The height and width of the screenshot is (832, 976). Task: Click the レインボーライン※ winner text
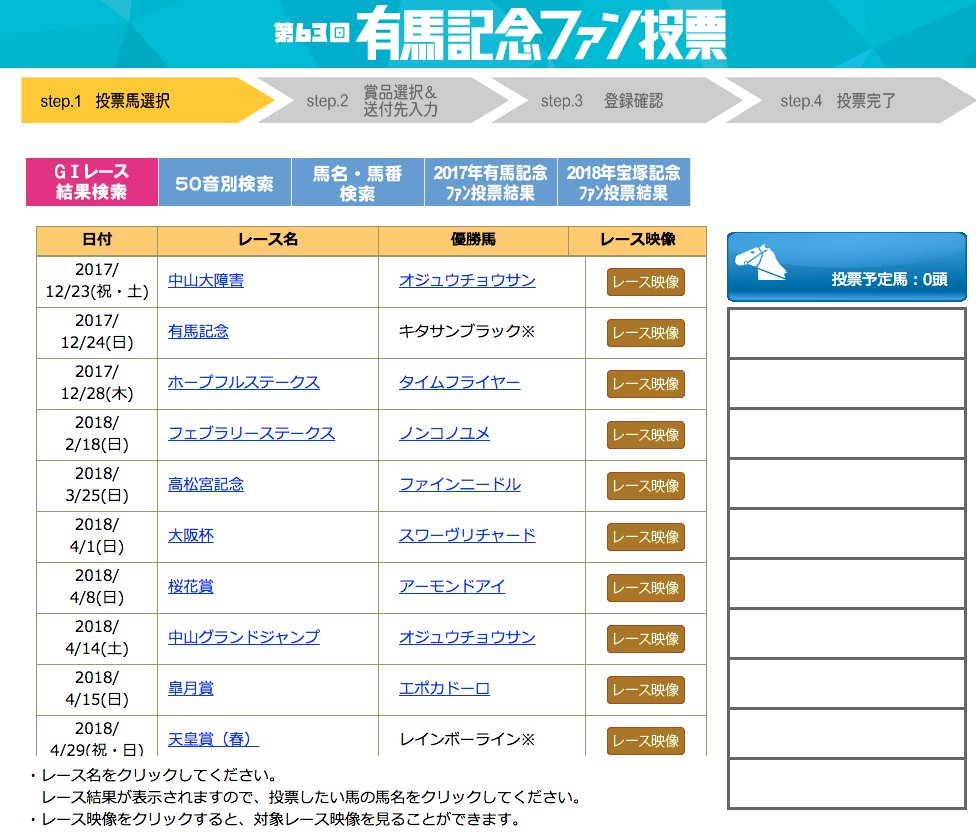[467, 740]
